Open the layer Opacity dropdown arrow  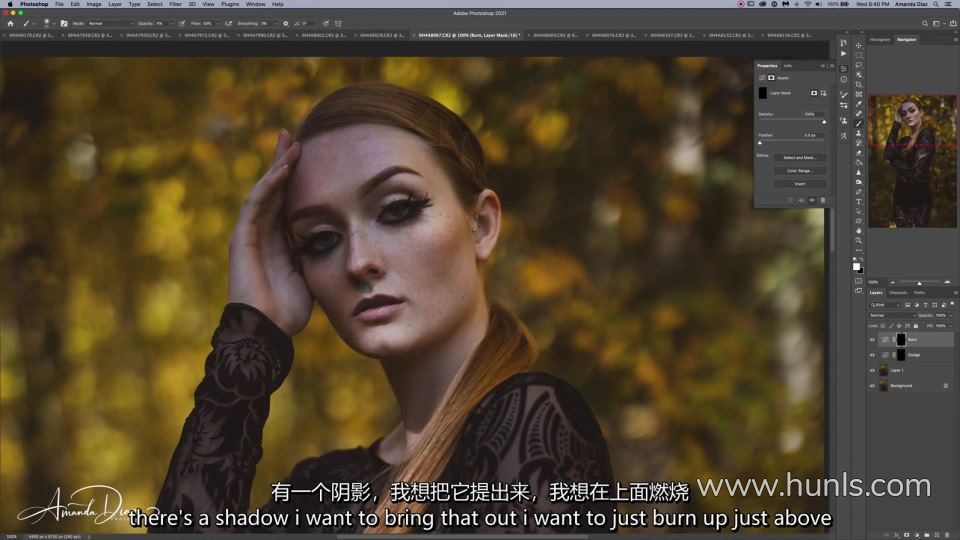tap(950, 315)
